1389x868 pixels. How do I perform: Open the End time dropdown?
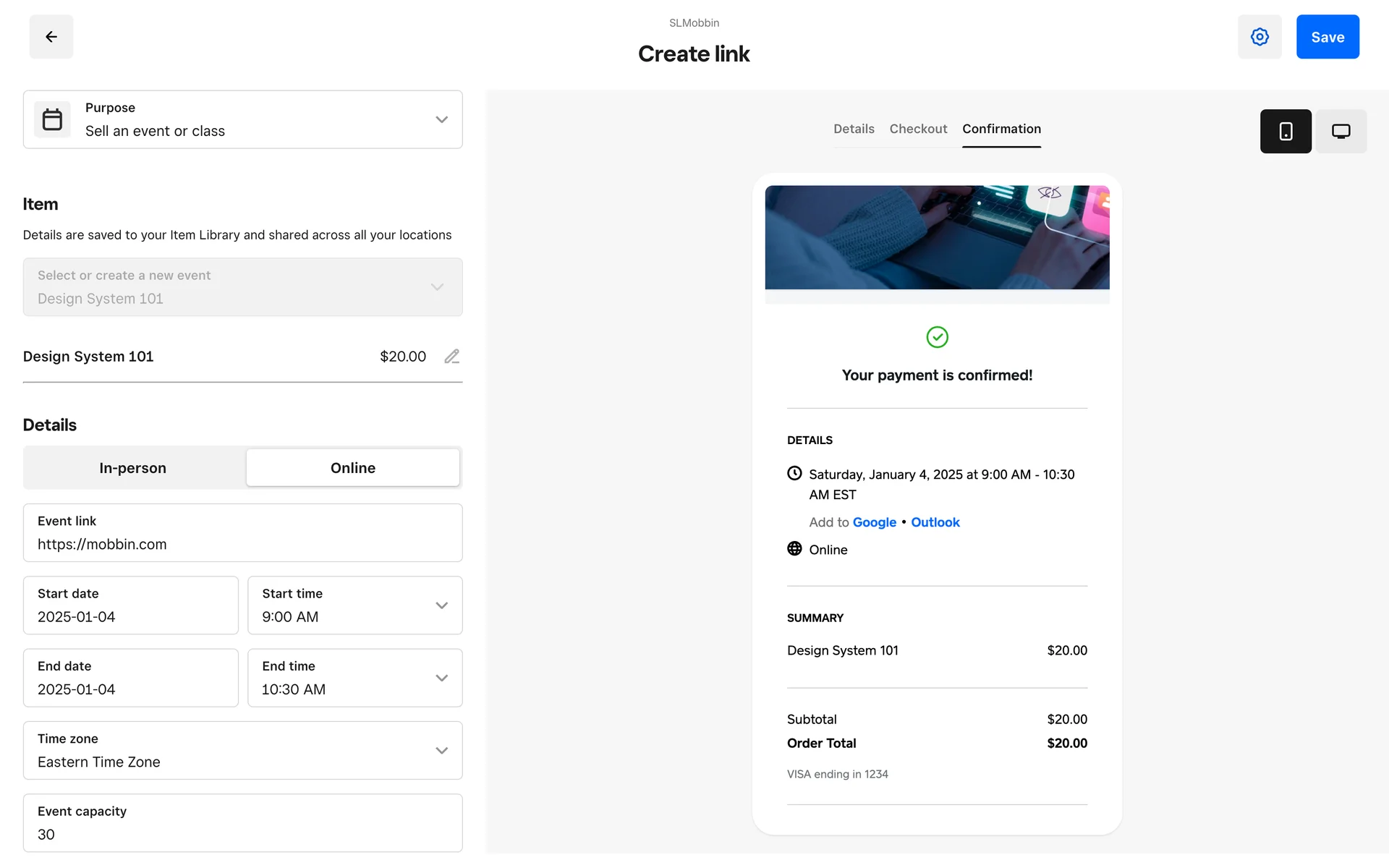[441, 678]
